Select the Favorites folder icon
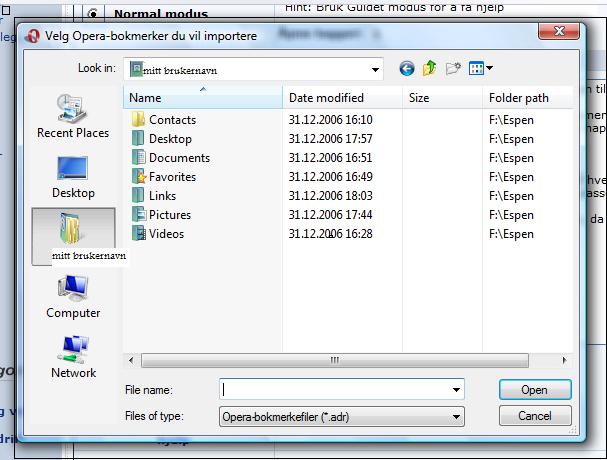This screenshot has height=460, width=607. click(138, 177)
